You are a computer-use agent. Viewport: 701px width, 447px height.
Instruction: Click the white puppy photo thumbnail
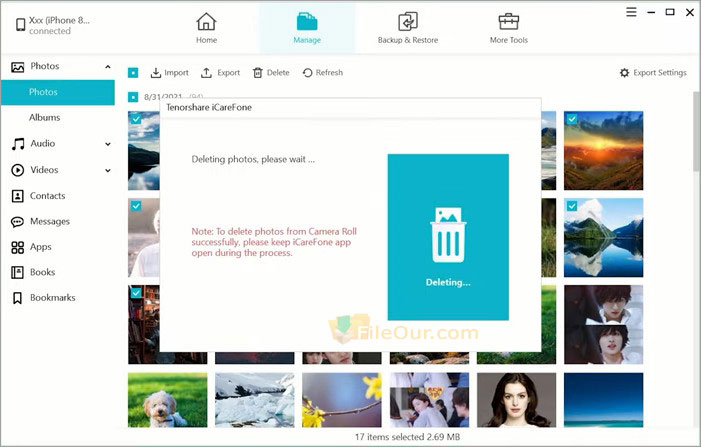pos(168,400)
